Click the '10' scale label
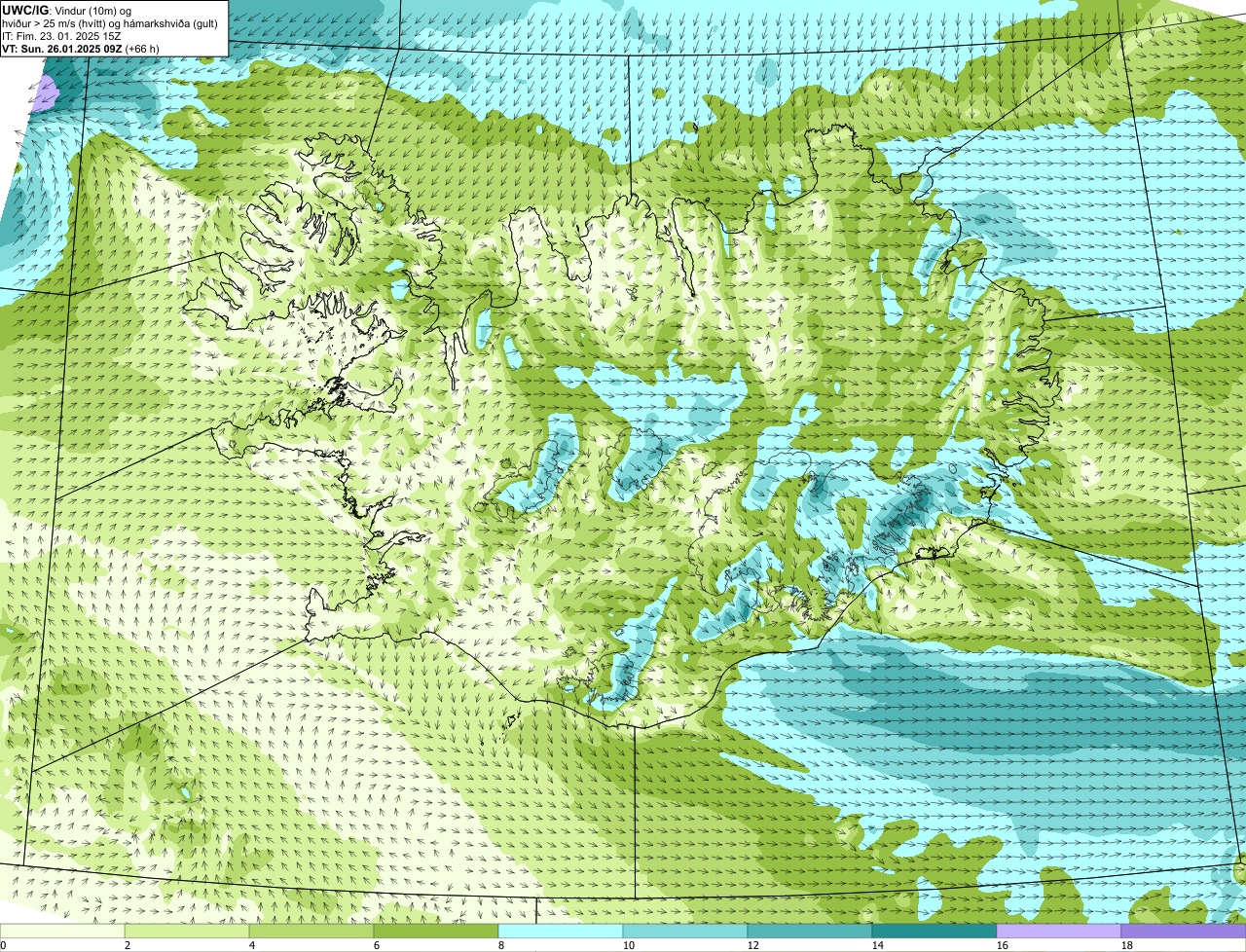 point(629,945)
